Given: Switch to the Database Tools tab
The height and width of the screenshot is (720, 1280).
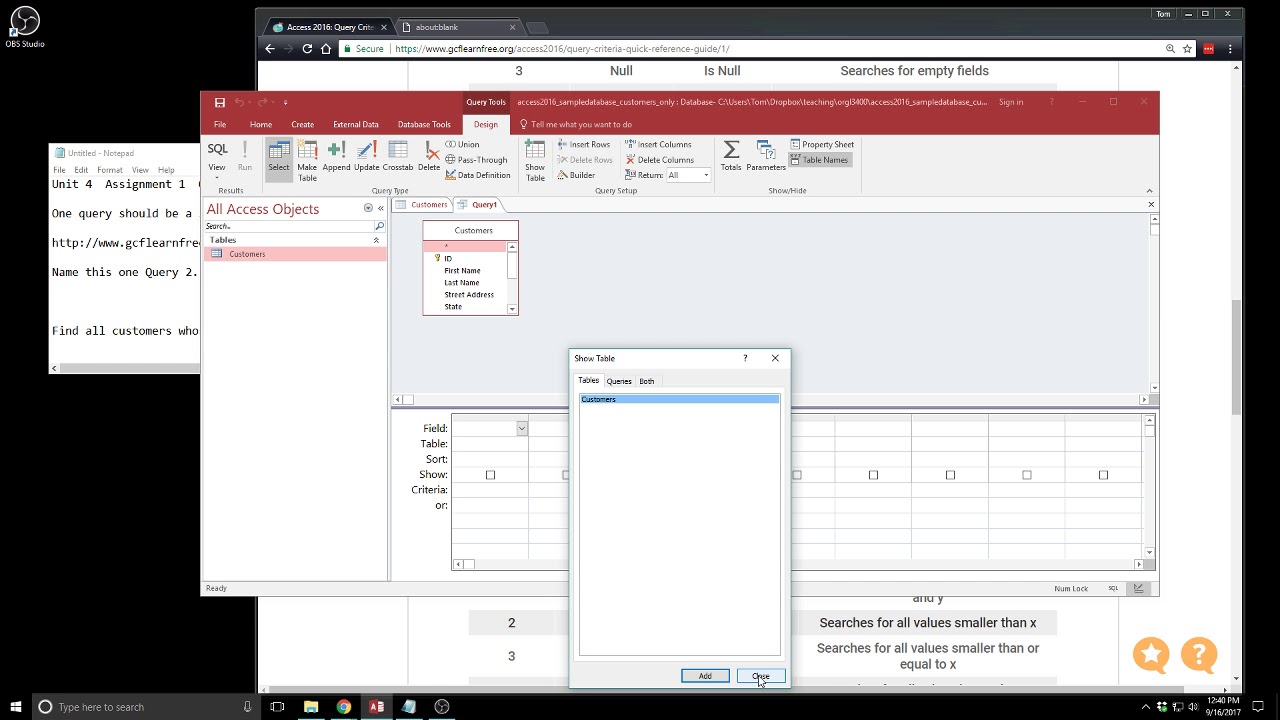Looking at the screenshot, I should click(x=424, y=125).
